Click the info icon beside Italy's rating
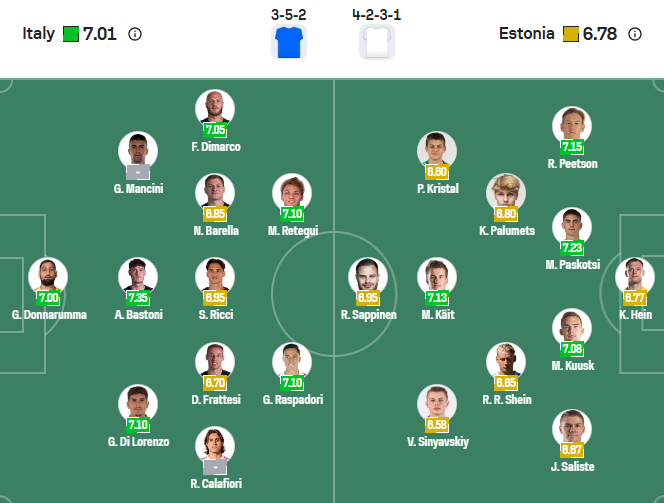 [x=135, y=34]
